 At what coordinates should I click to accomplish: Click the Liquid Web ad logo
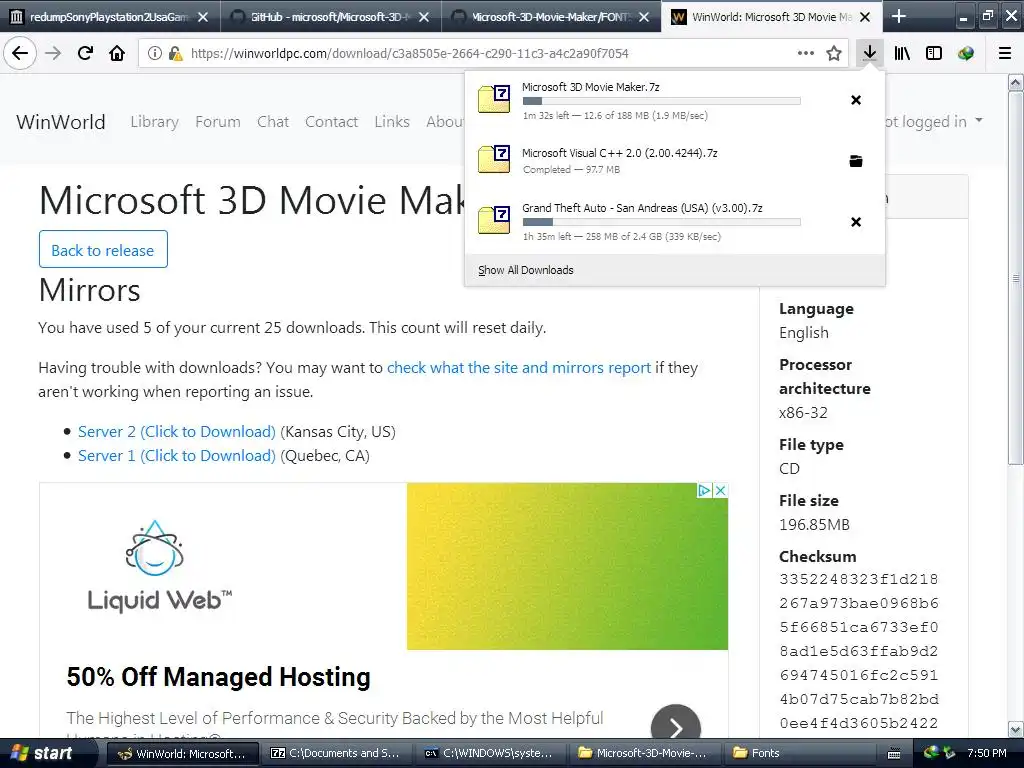(x=159, y=567)
